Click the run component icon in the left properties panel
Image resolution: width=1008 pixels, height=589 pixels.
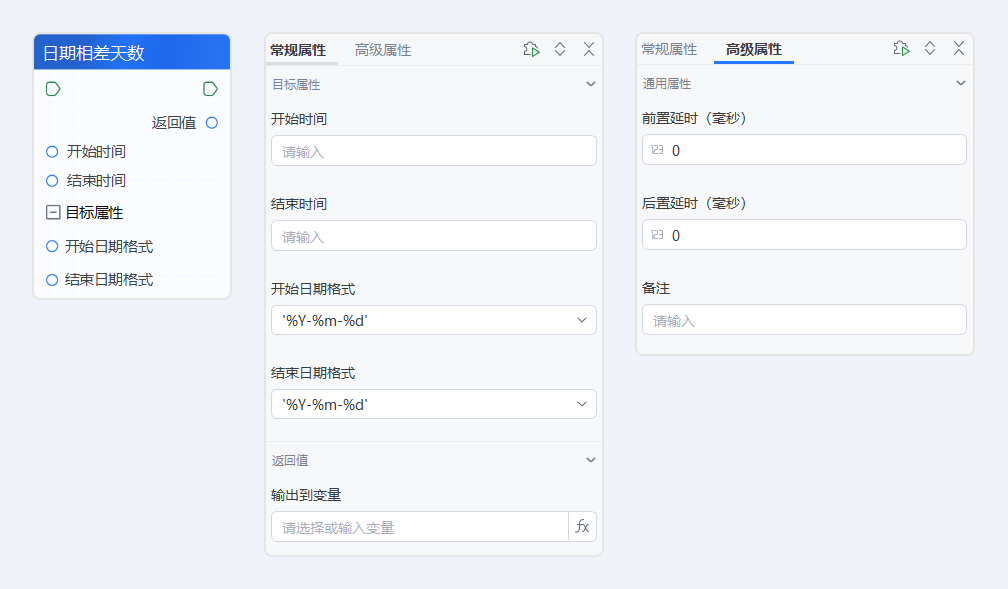coord(531,48)
